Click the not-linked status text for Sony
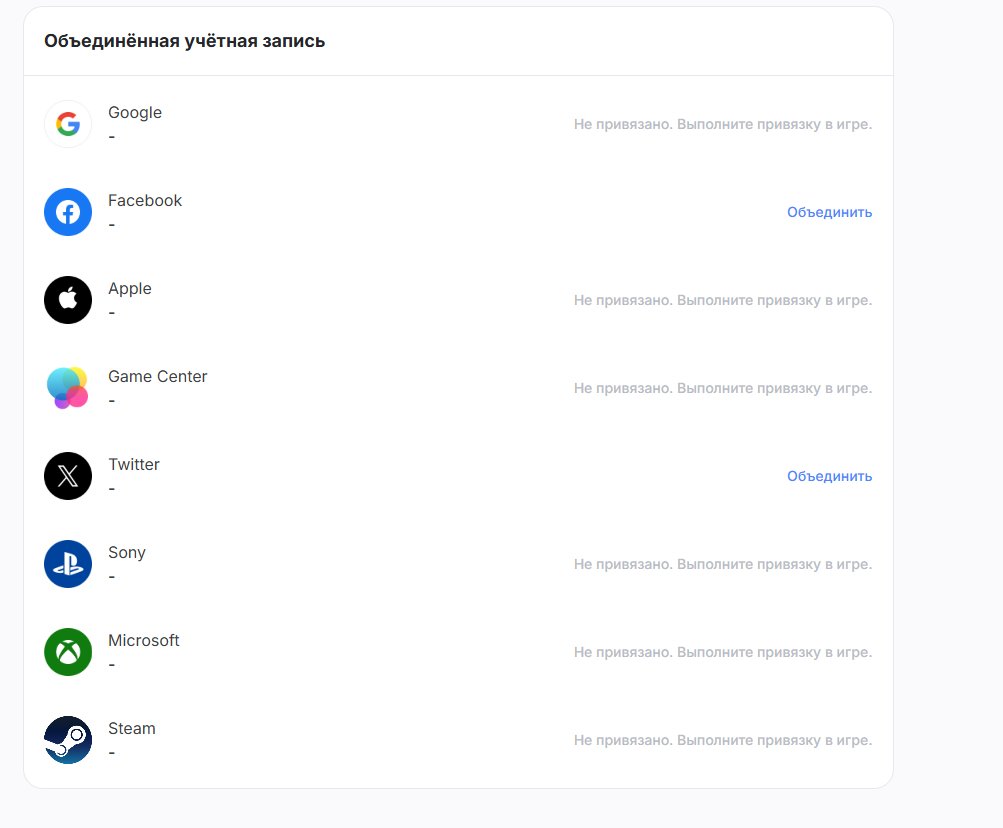 click(723, 564)
